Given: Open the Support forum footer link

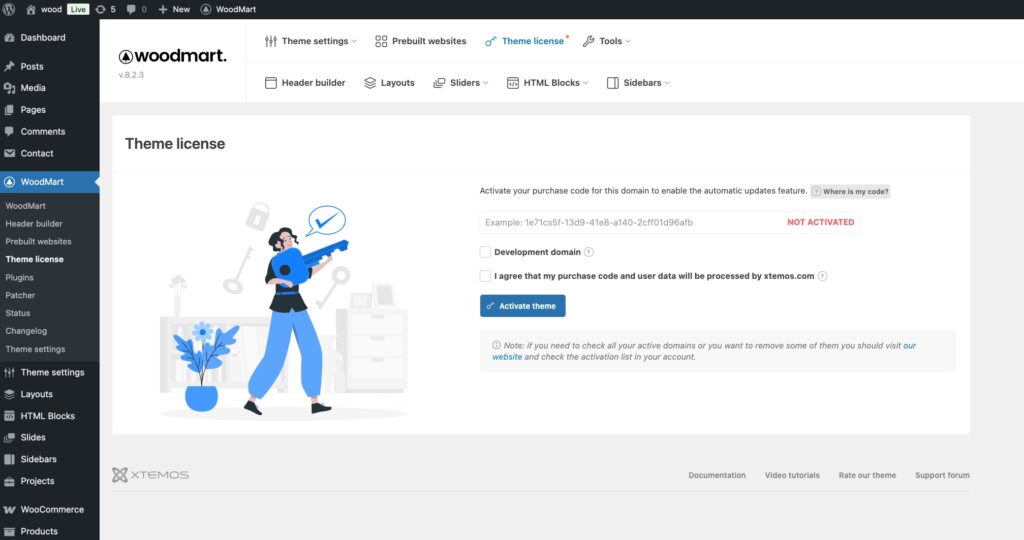Looking at the screenshot, I should (x=942, y=475).
